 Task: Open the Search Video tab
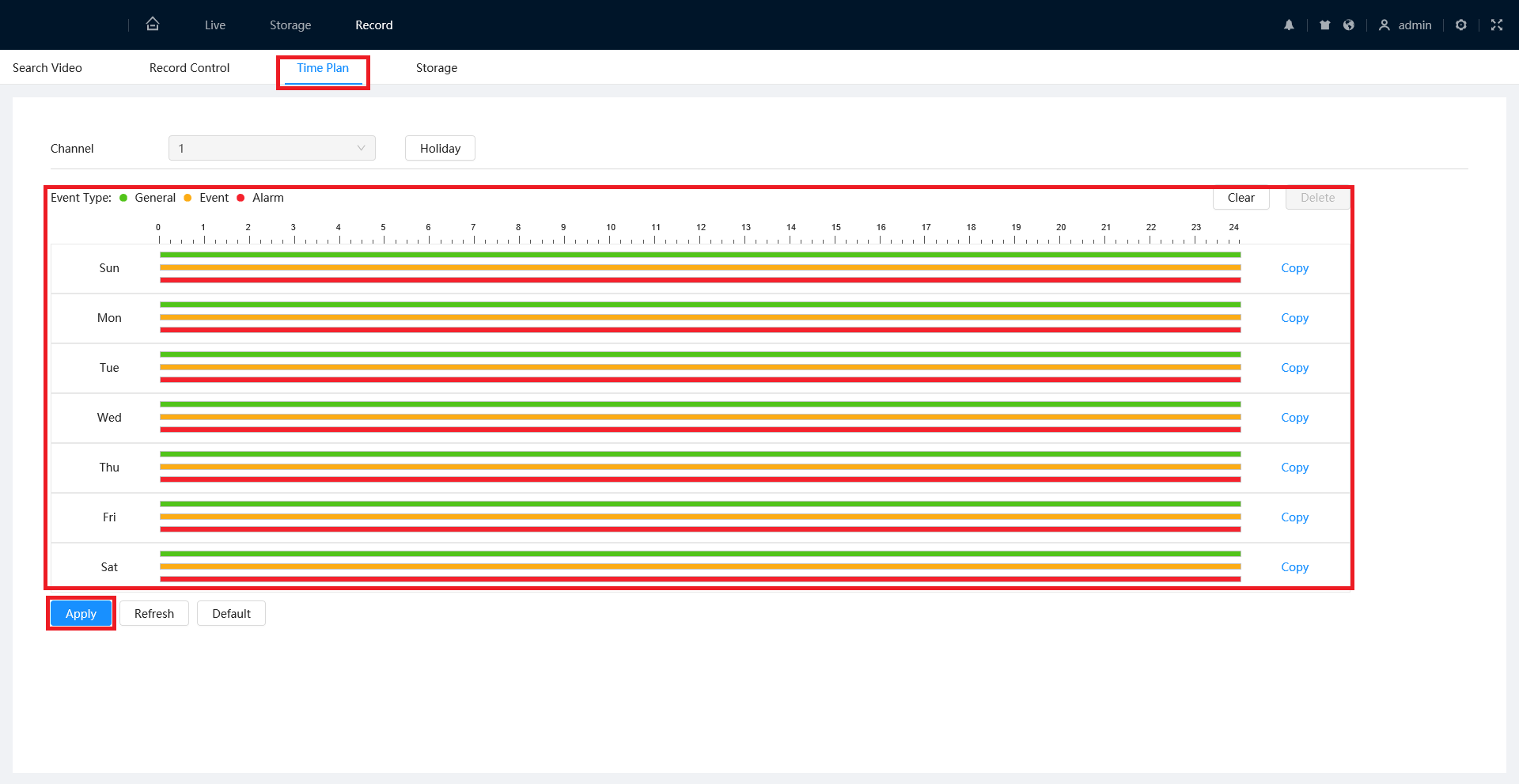pyautogui.click(x=47, y=68)
